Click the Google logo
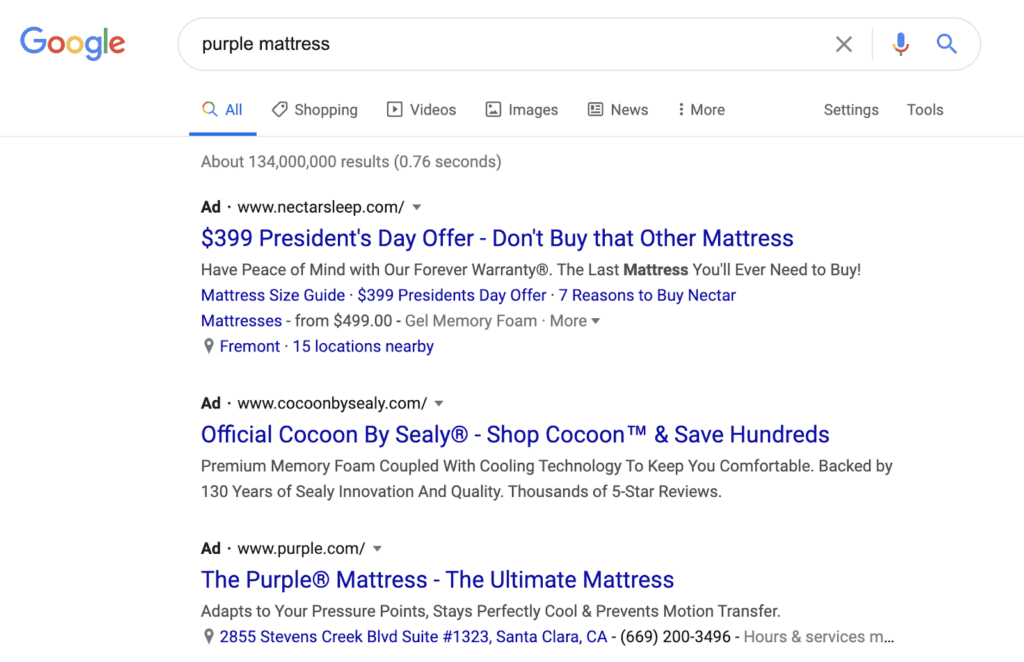The width and height of the screenshot is (1024, 662). [72, 43]
